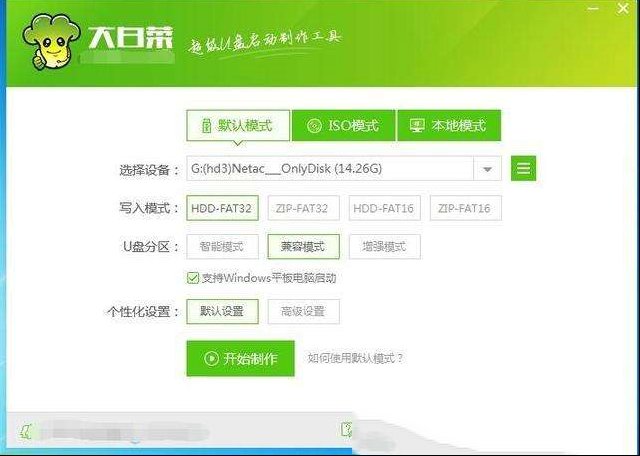Switch to 默认模式 tab
Image resolution: width=640 pixels, height=456 pixels.
click(238, 125)
